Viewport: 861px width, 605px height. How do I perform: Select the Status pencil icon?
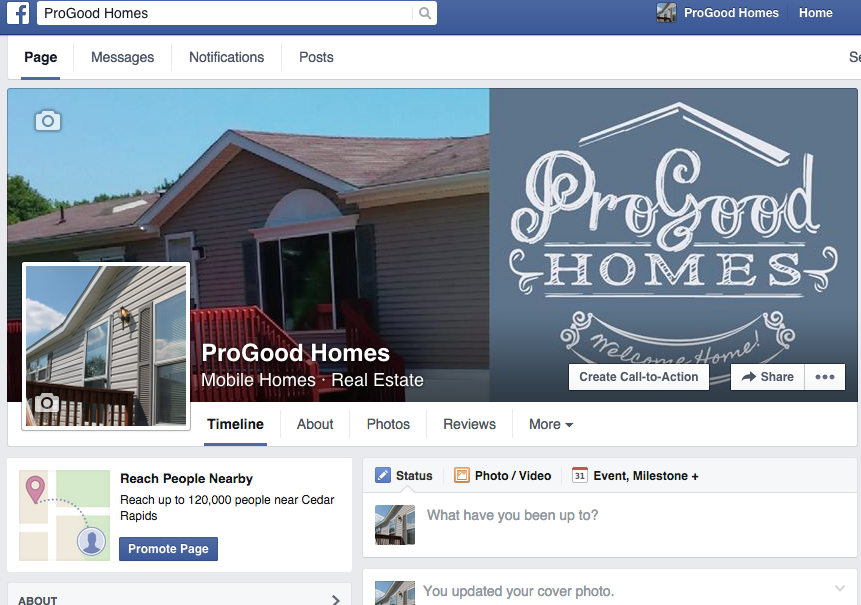point(383,475)
